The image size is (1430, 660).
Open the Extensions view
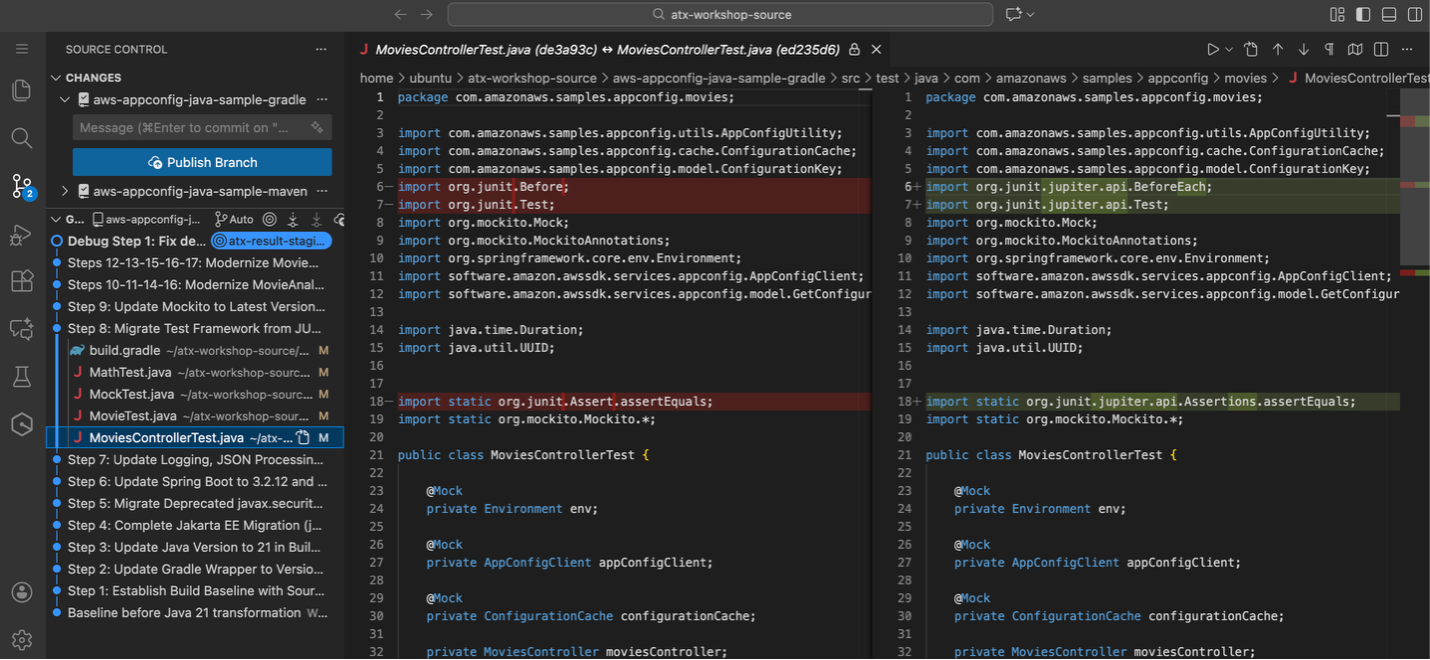pyautogui.click(x=21, y=281)
